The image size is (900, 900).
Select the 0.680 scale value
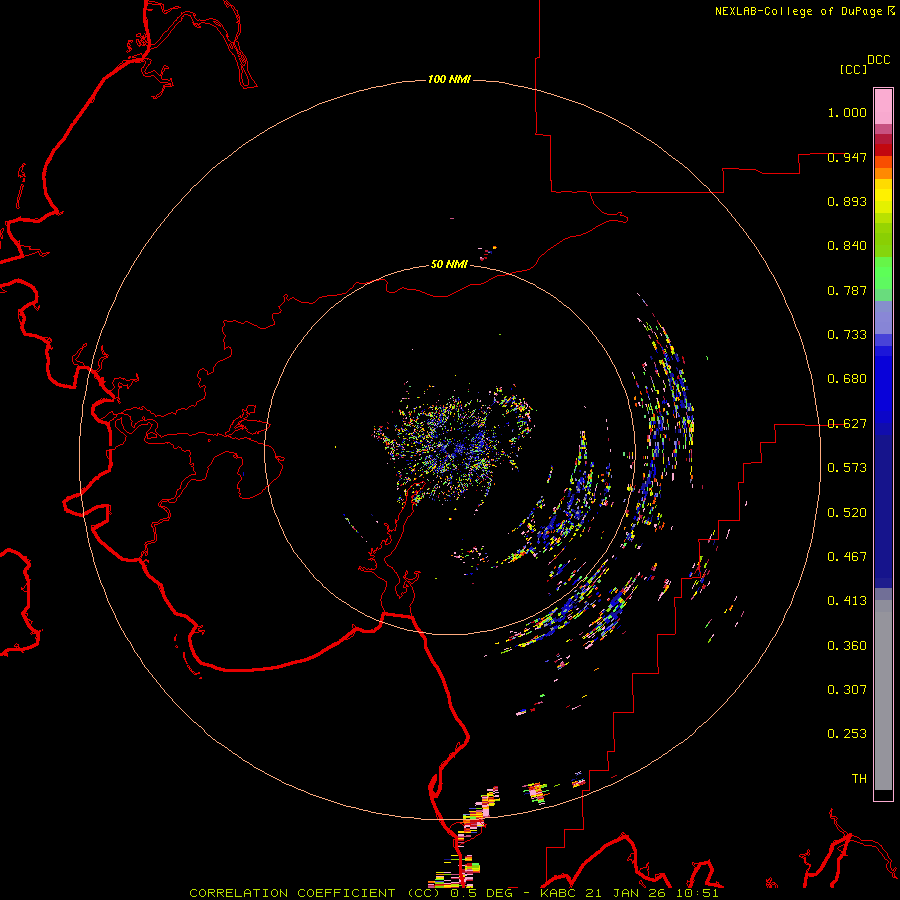point(847,379)
